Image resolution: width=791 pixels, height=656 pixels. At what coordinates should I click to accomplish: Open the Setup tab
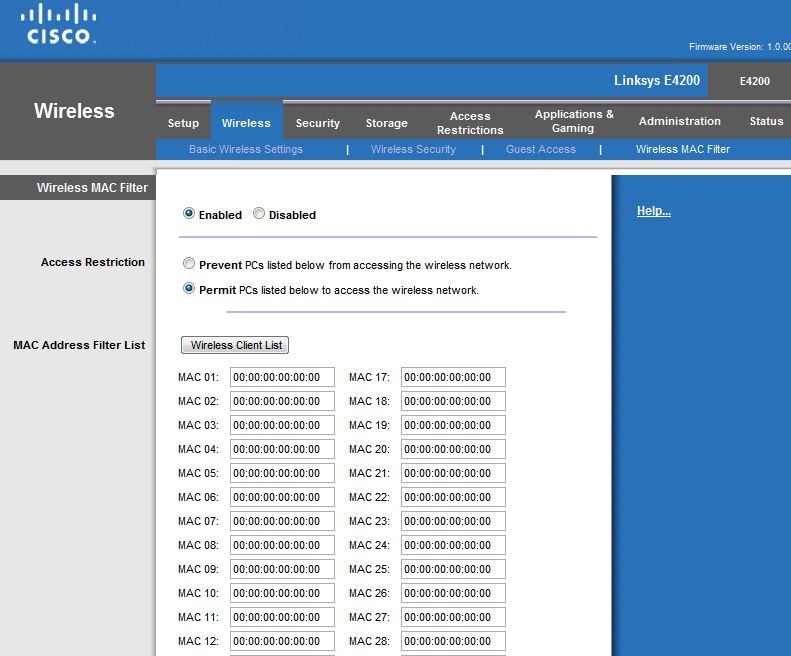[x=183, y=123]
